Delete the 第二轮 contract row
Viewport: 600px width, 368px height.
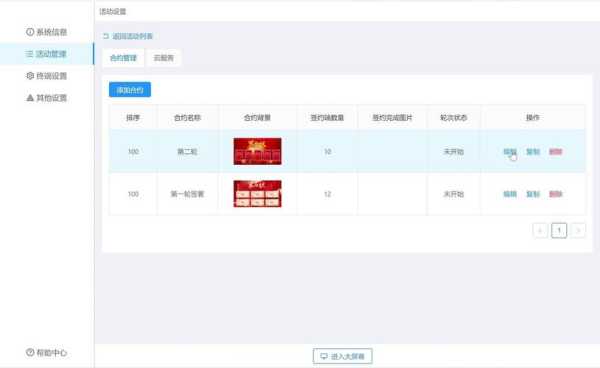coord(555,151)
